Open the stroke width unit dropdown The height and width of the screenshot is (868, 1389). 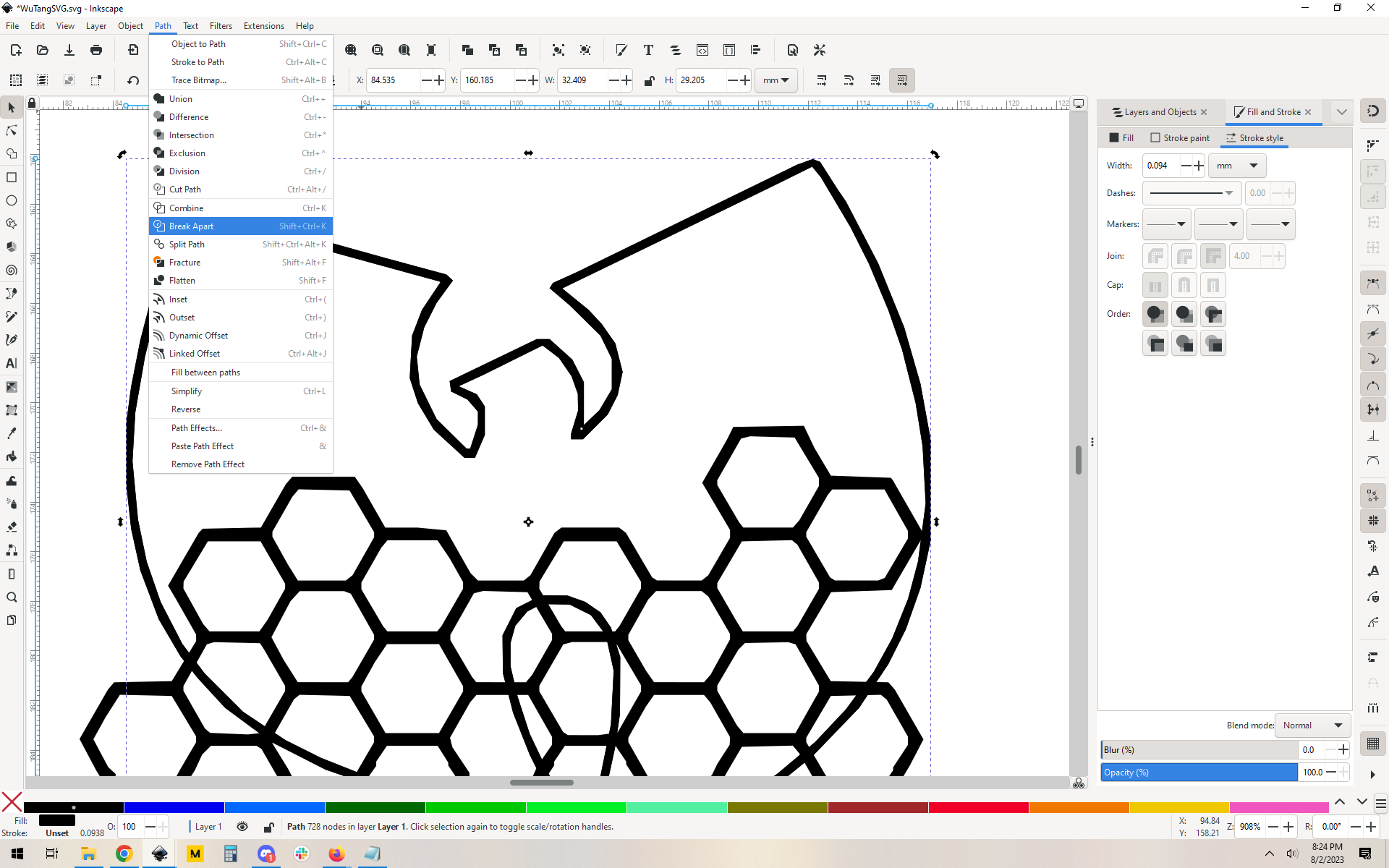point(1238,166)
